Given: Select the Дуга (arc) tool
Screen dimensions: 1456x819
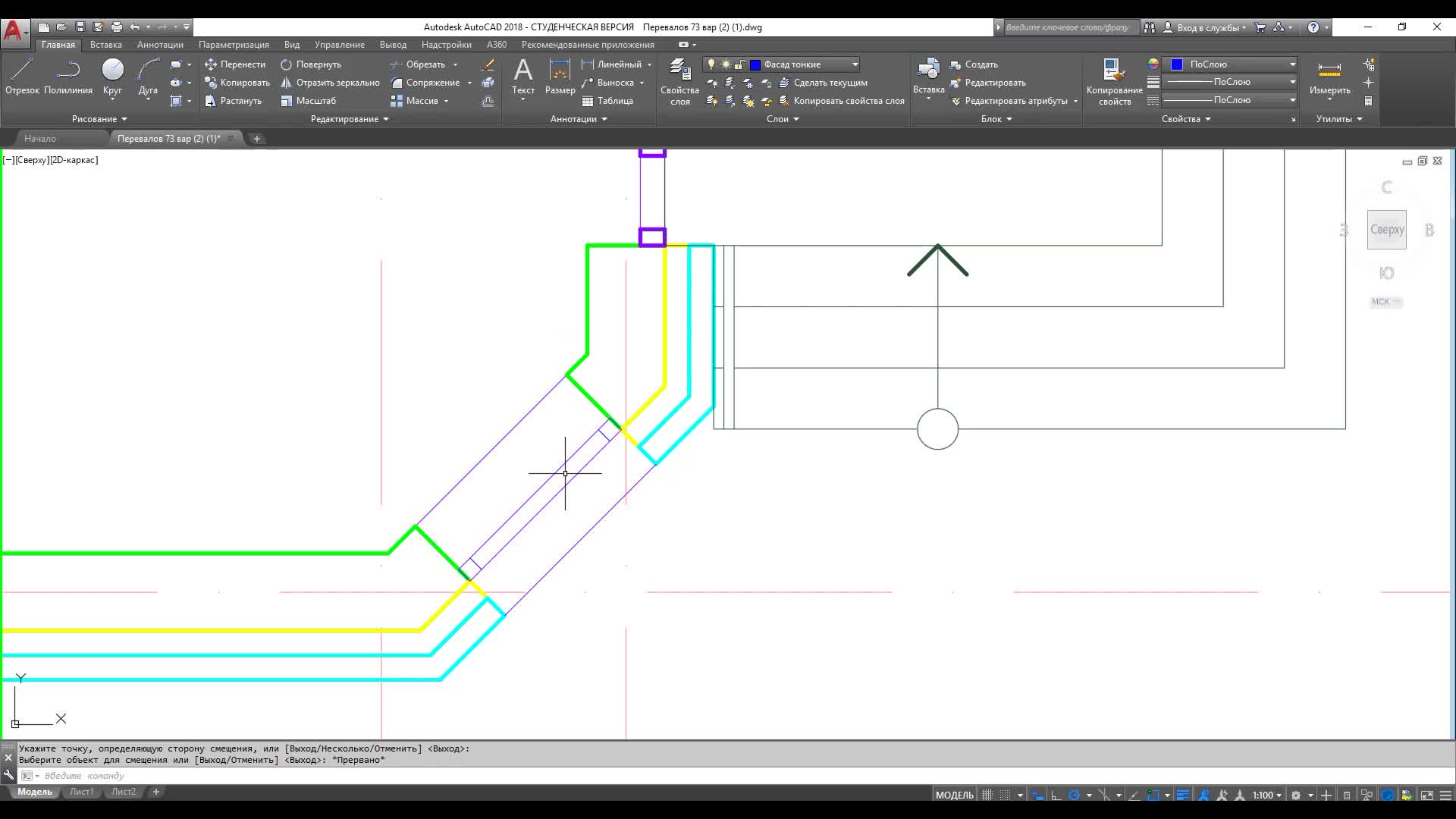Looking at the screenshot, I should (148, 77).
